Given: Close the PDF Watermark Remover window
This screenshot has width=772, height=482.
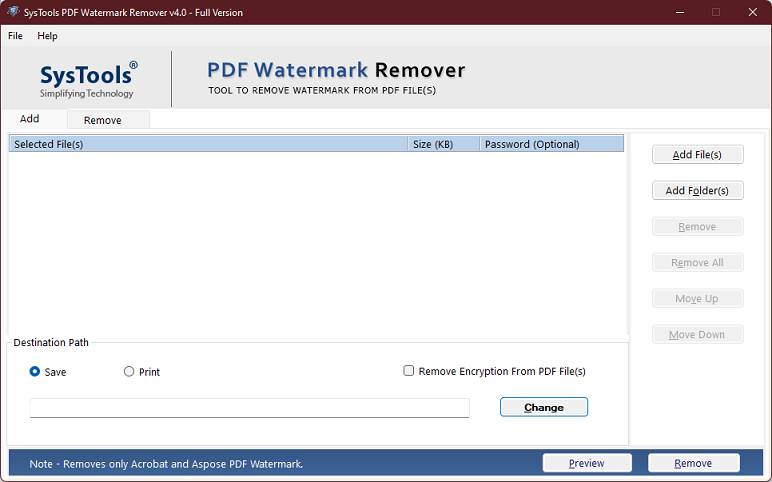Looking at the screenshot, I should coord(752,12).
